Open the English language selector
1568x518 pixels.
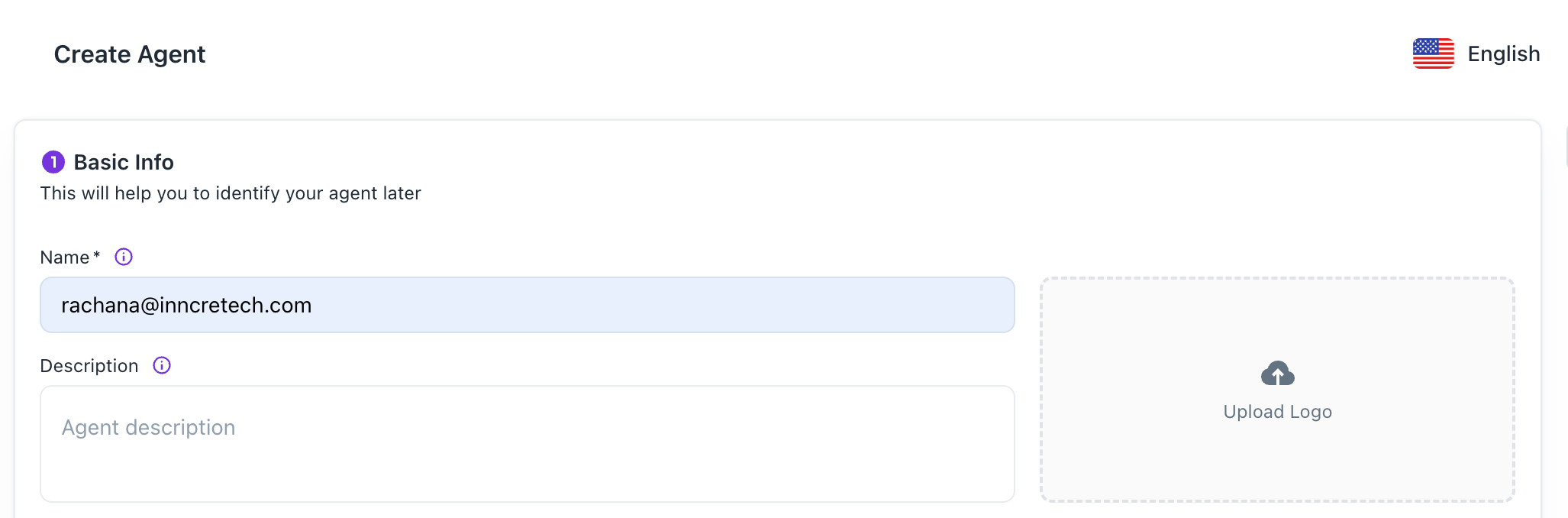1503,54
